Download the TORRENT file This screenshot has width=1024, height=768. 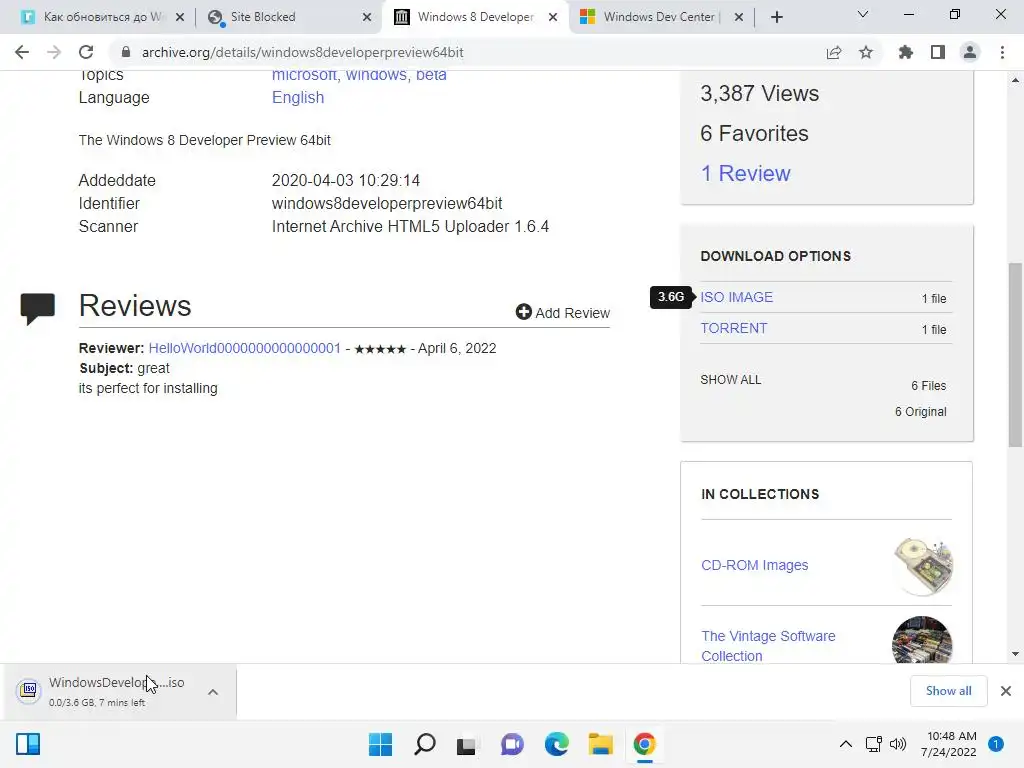[734, 328]
